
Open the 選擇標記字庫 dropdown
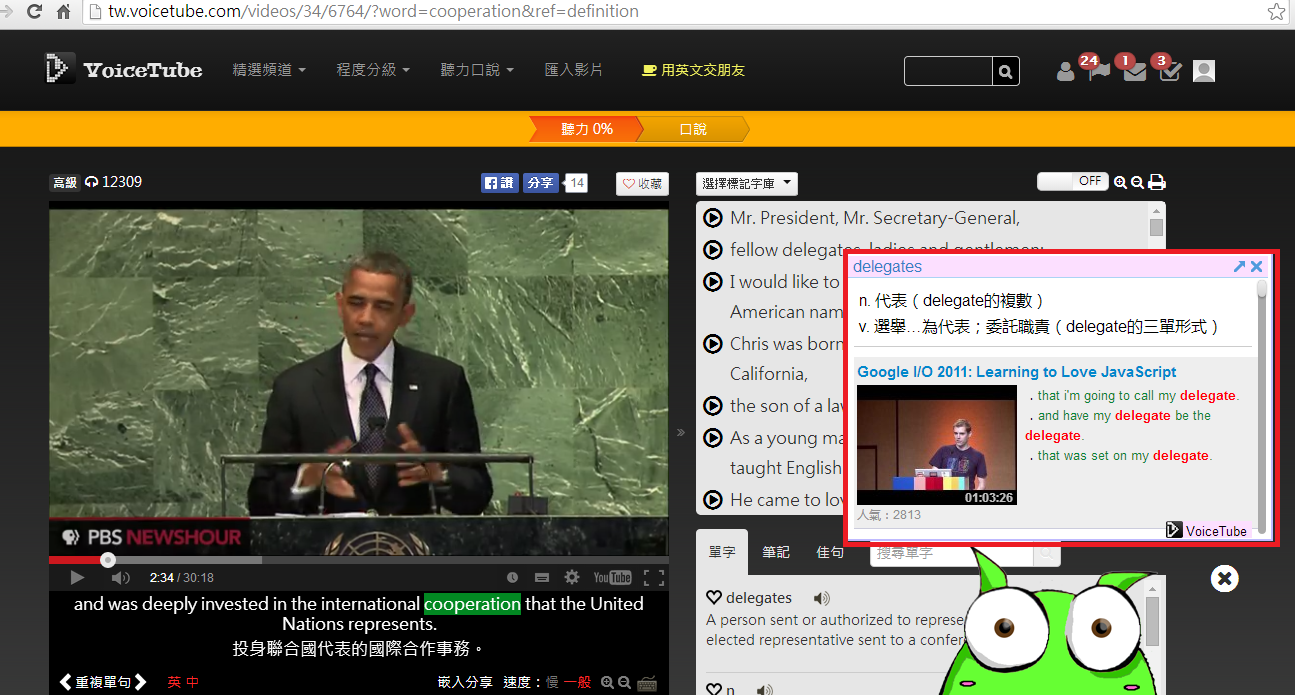[747, 184]
